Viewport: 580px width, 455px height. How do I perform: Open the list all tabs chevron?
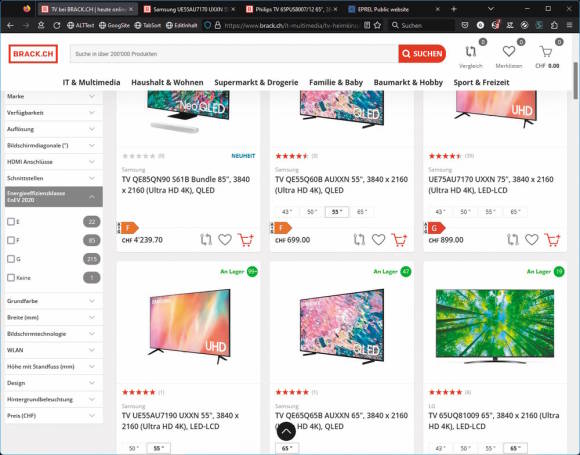(x=491, y=9)
